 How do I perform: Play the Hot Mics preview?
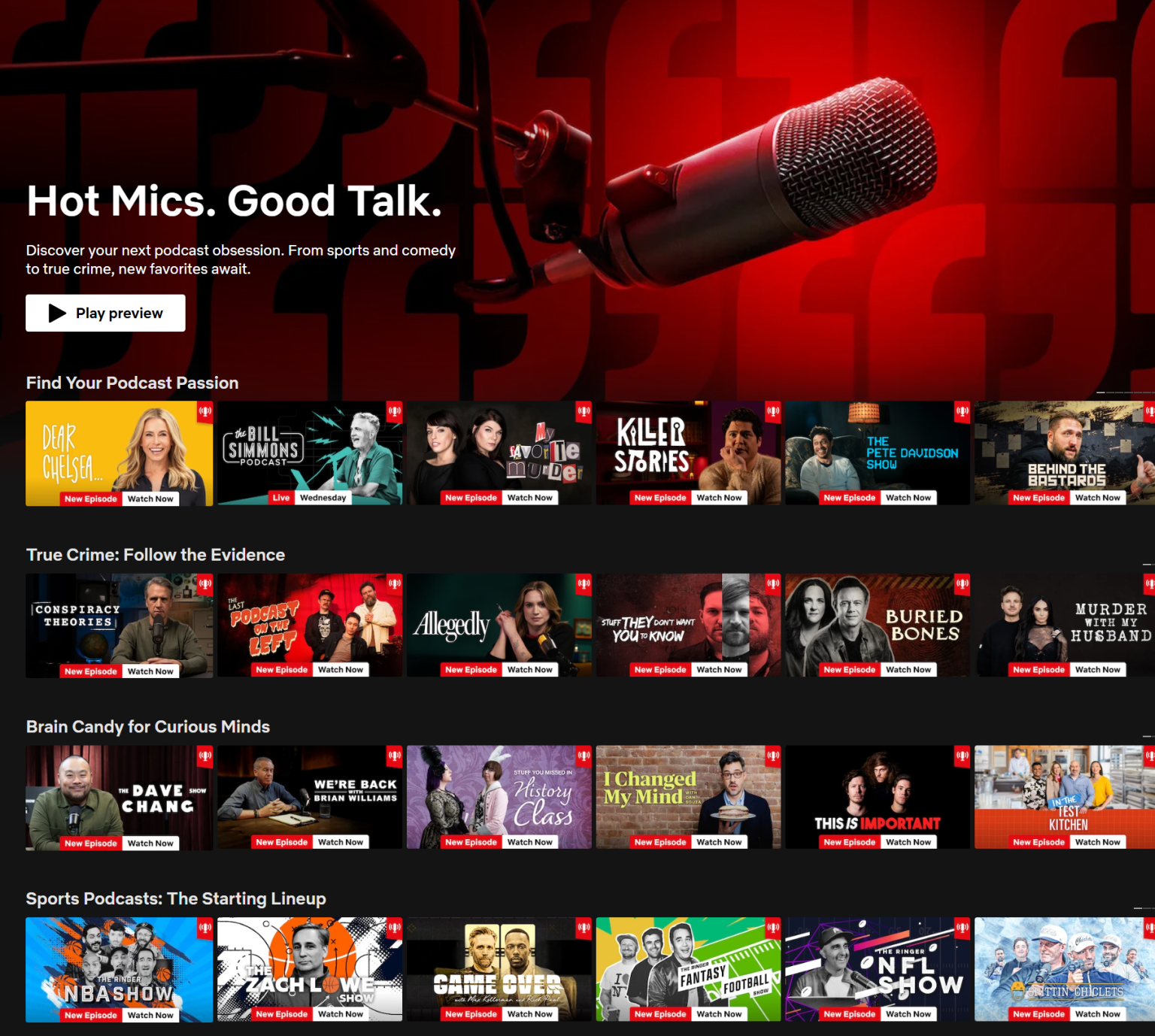click(x=105, y=313)
